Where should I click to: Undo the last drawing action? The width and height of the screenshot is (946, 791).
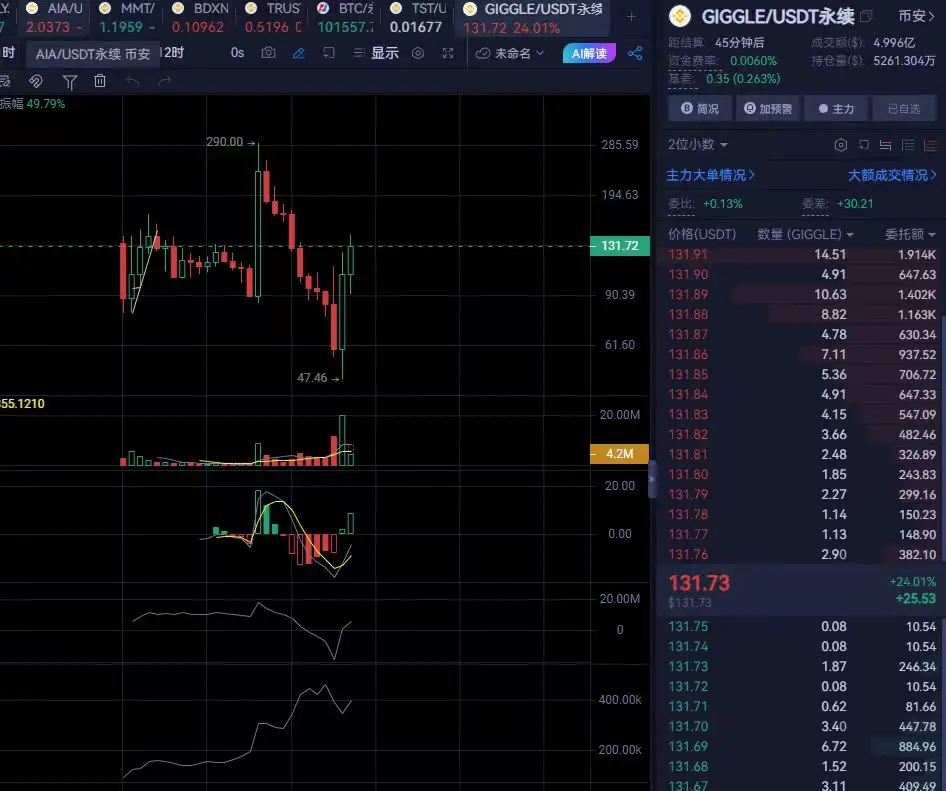[133, 81]
